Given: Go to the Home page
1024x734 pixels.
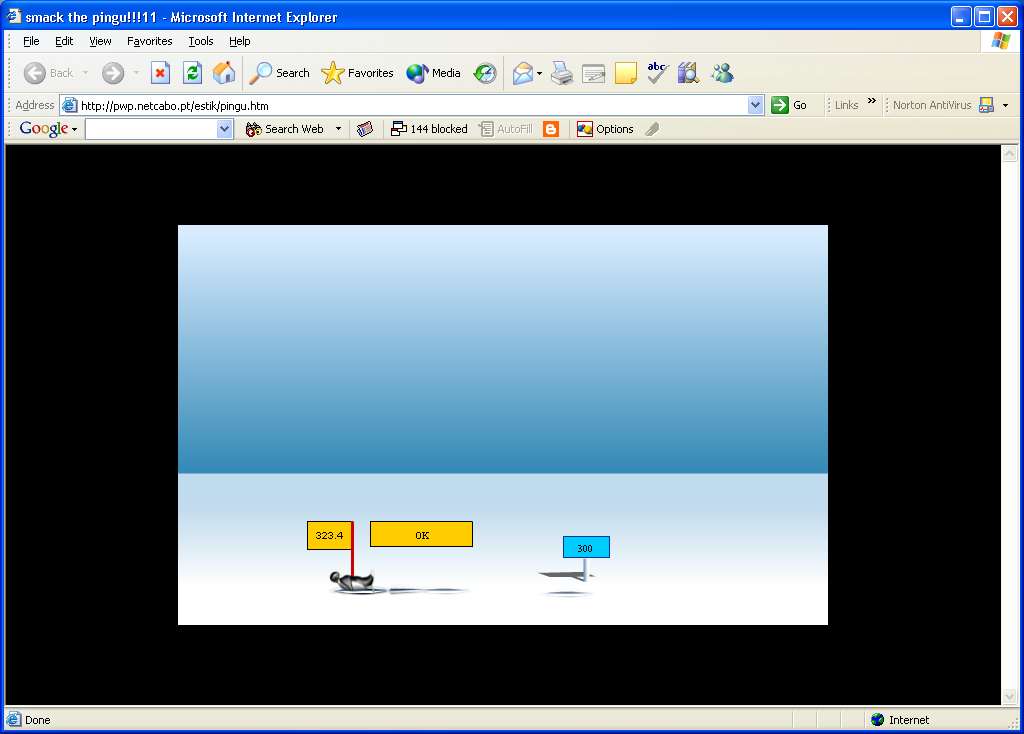Looking at the screenshot, I should pos(224,73).
